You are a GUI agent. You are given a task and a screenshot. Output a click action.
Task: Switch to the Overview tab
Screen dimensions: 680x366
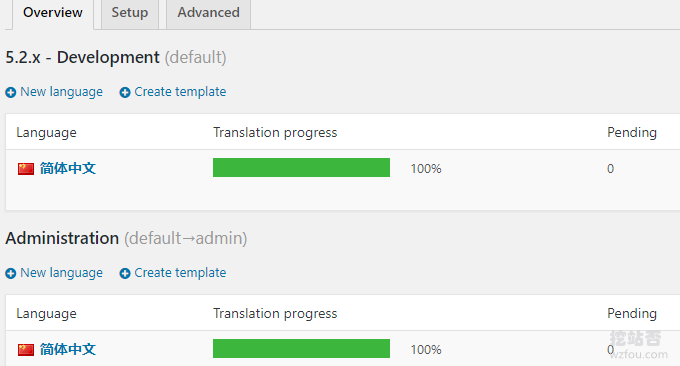click(53, 13)
